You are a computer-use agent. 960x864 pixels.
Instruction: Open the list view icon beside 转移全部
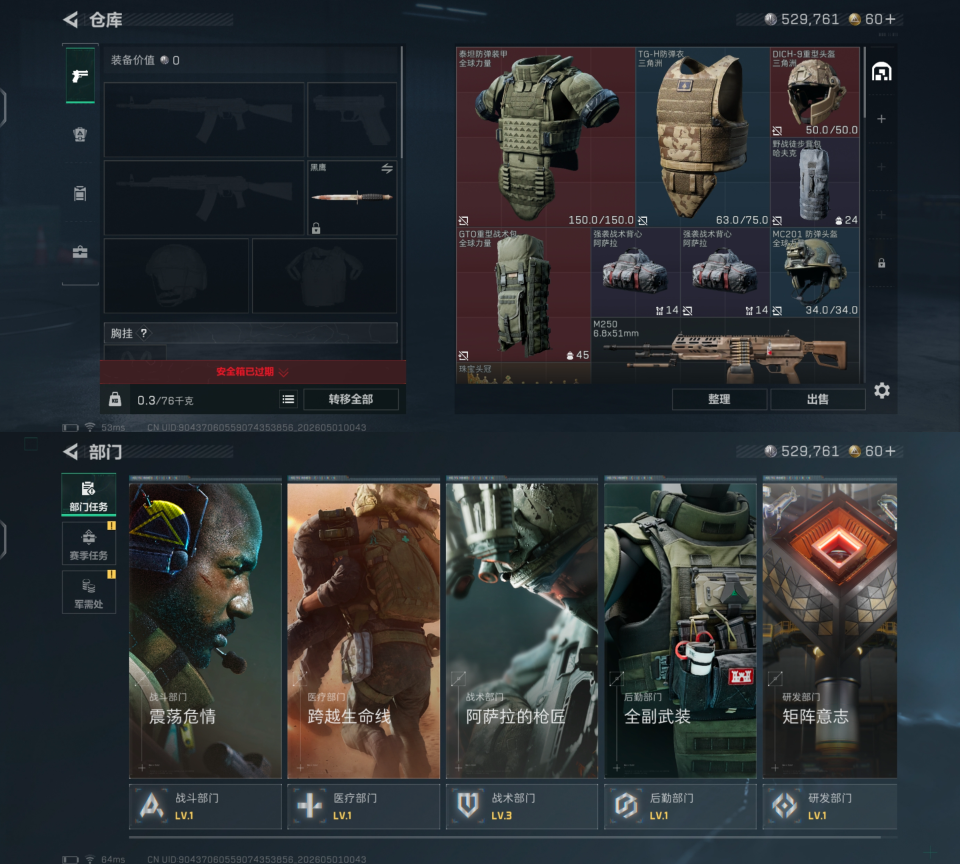click(x=288, y=399)
